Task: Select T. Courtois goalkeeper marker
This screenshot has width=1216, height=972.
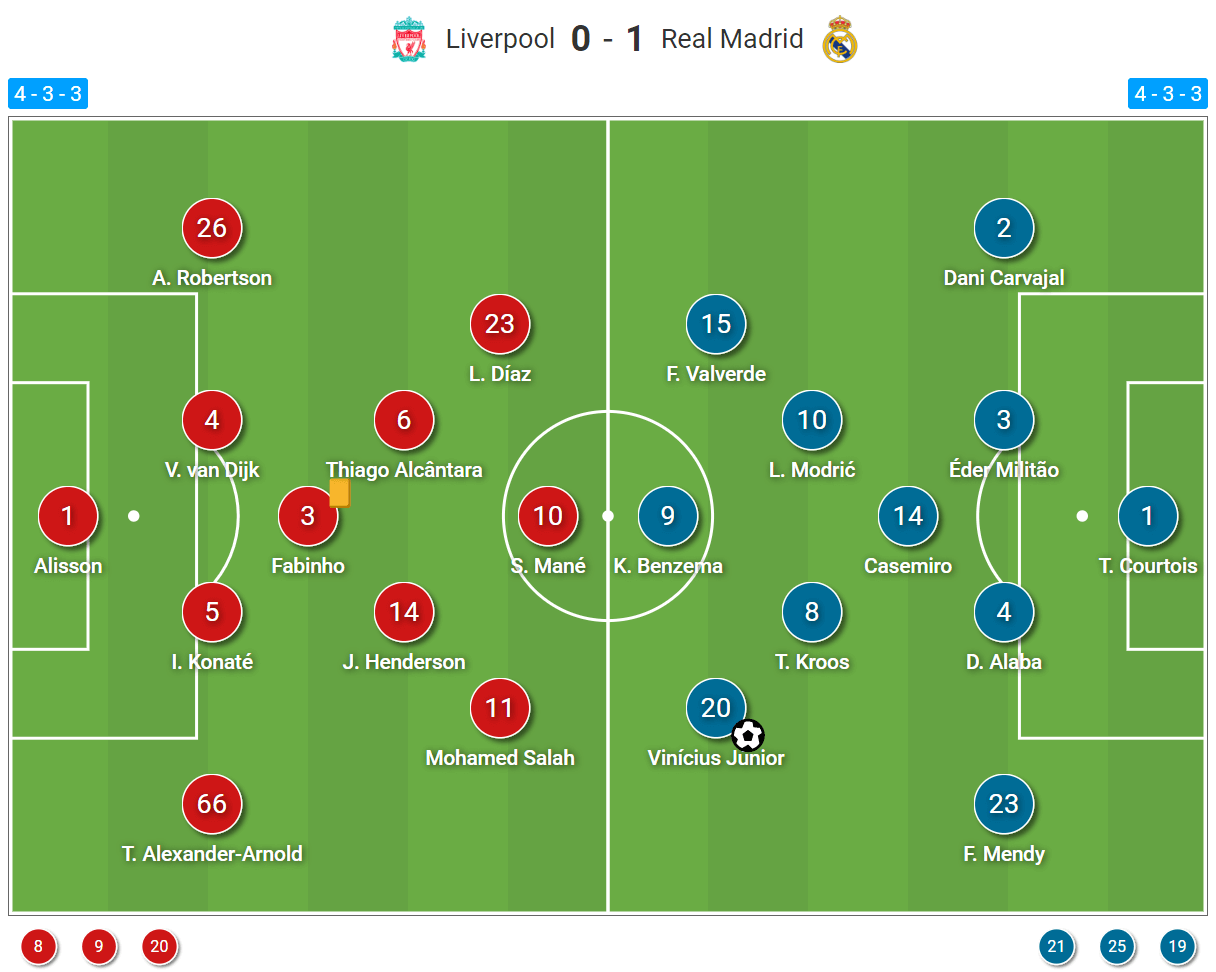Action: point(1147,516)
